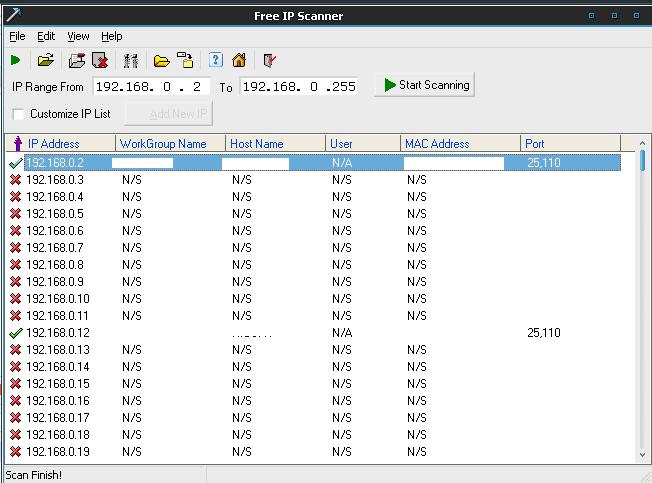
Task: Click the plain yellow open folder icon
Action: (x=162, y=61)
